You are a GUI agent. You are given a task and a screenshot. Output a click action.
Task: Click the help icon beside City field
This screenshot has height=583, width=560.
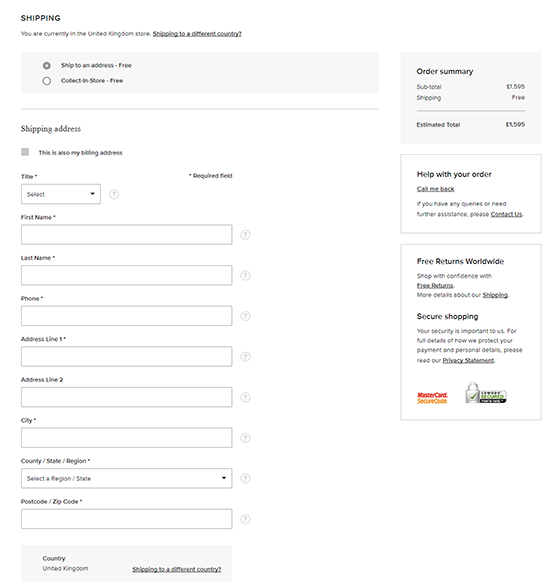(245, 438)
